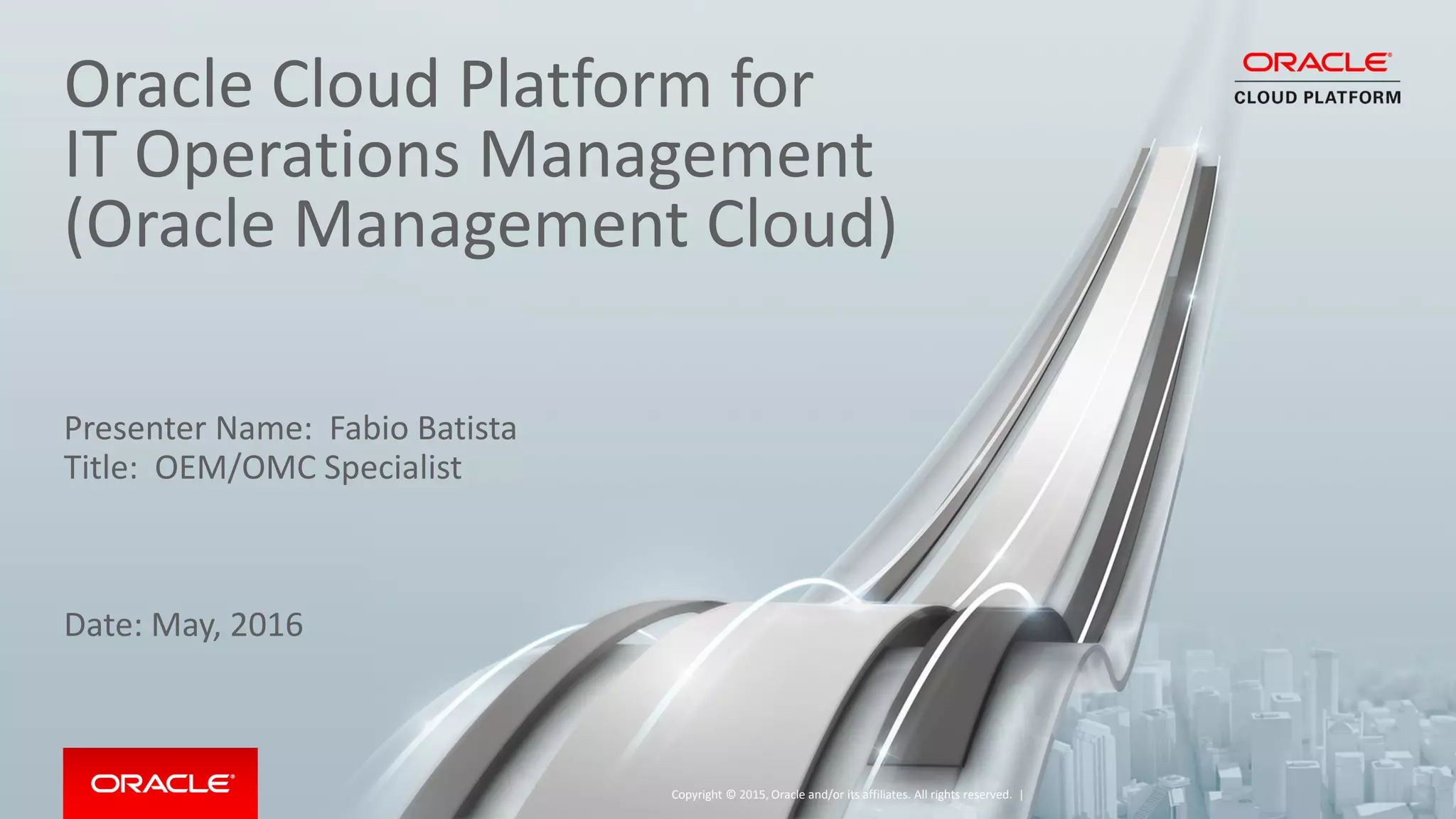Click the copyright notice text
Viewport: 1456px width, 819px height.
coord(841,795)
